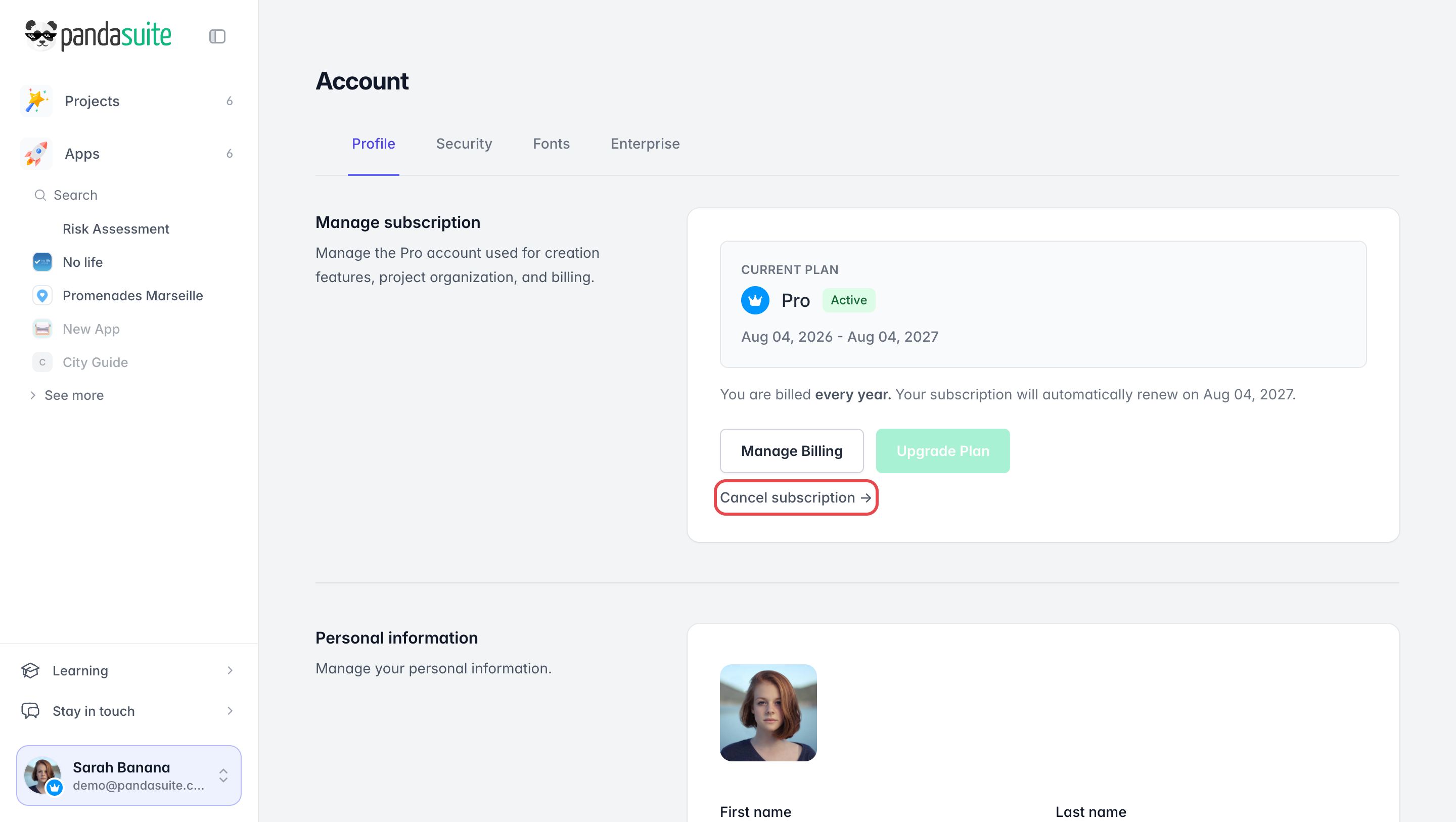This screenshot has height=822, width=1456.
Task: Expand the Stay in touch chevron
Action: [230, 711]
